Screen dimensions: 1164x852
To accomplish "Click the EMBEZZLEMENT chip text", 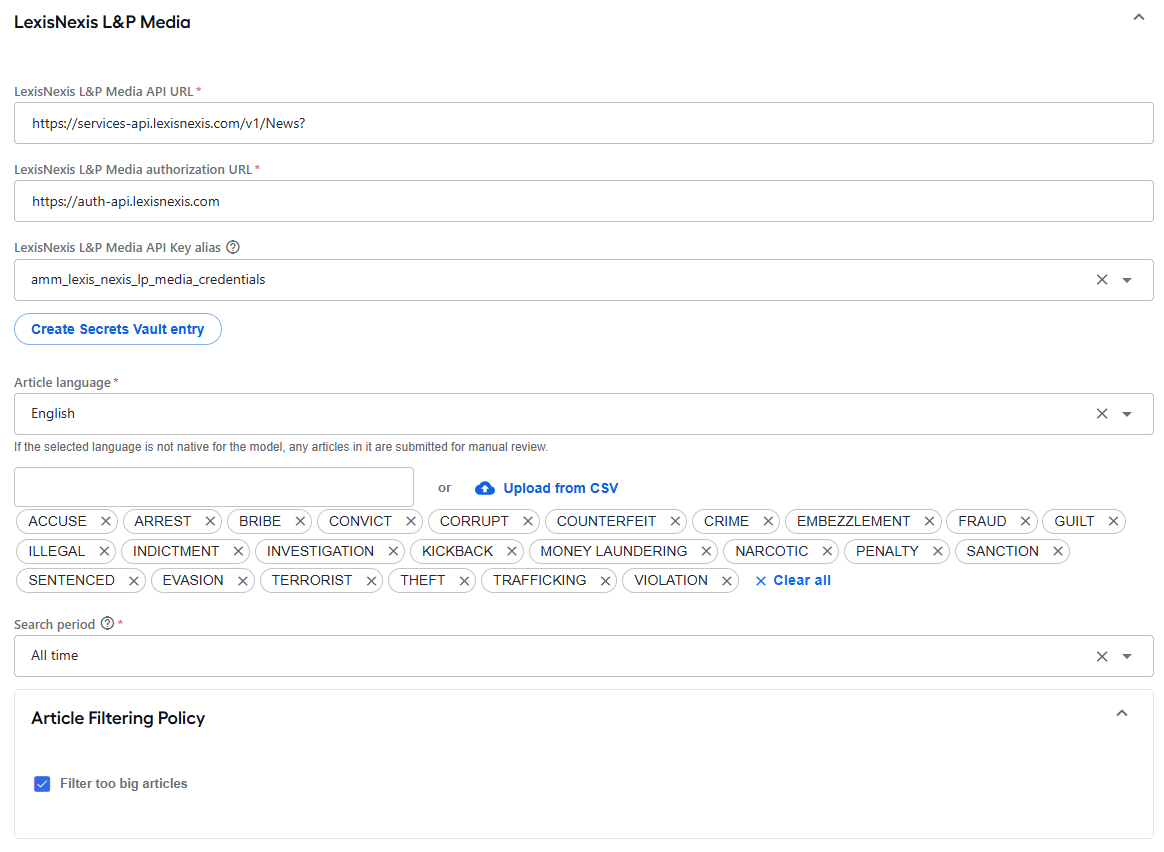I will pyautogui.click(x=854, y=522).
